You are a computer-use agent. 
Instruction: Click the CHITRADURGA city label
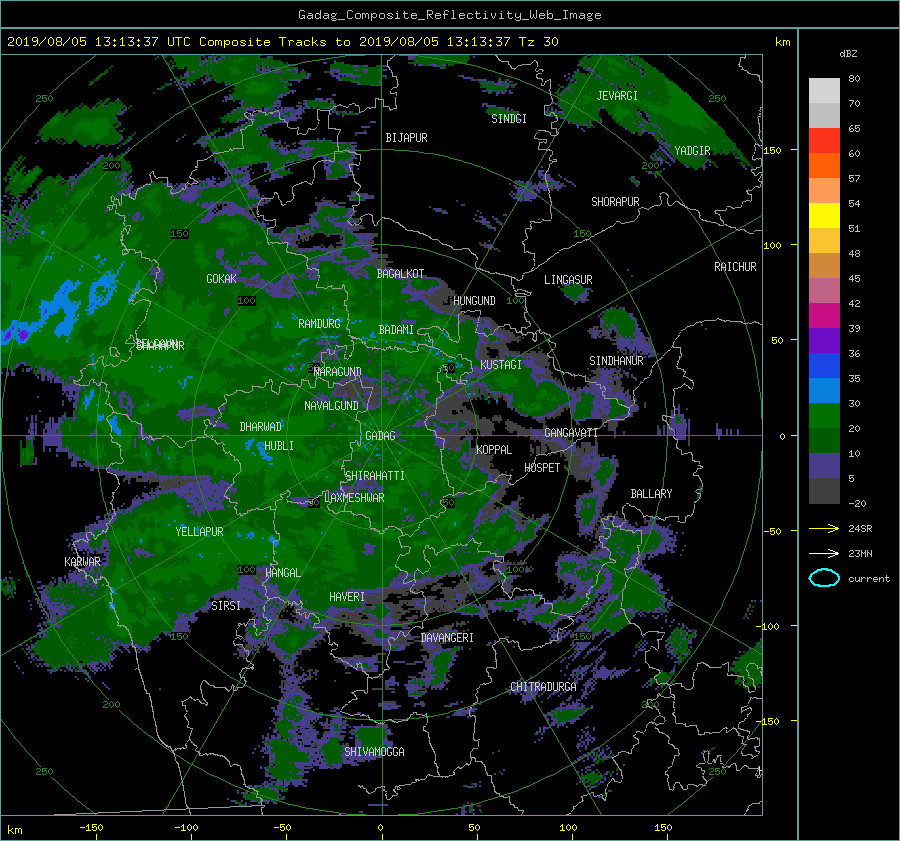543,687
